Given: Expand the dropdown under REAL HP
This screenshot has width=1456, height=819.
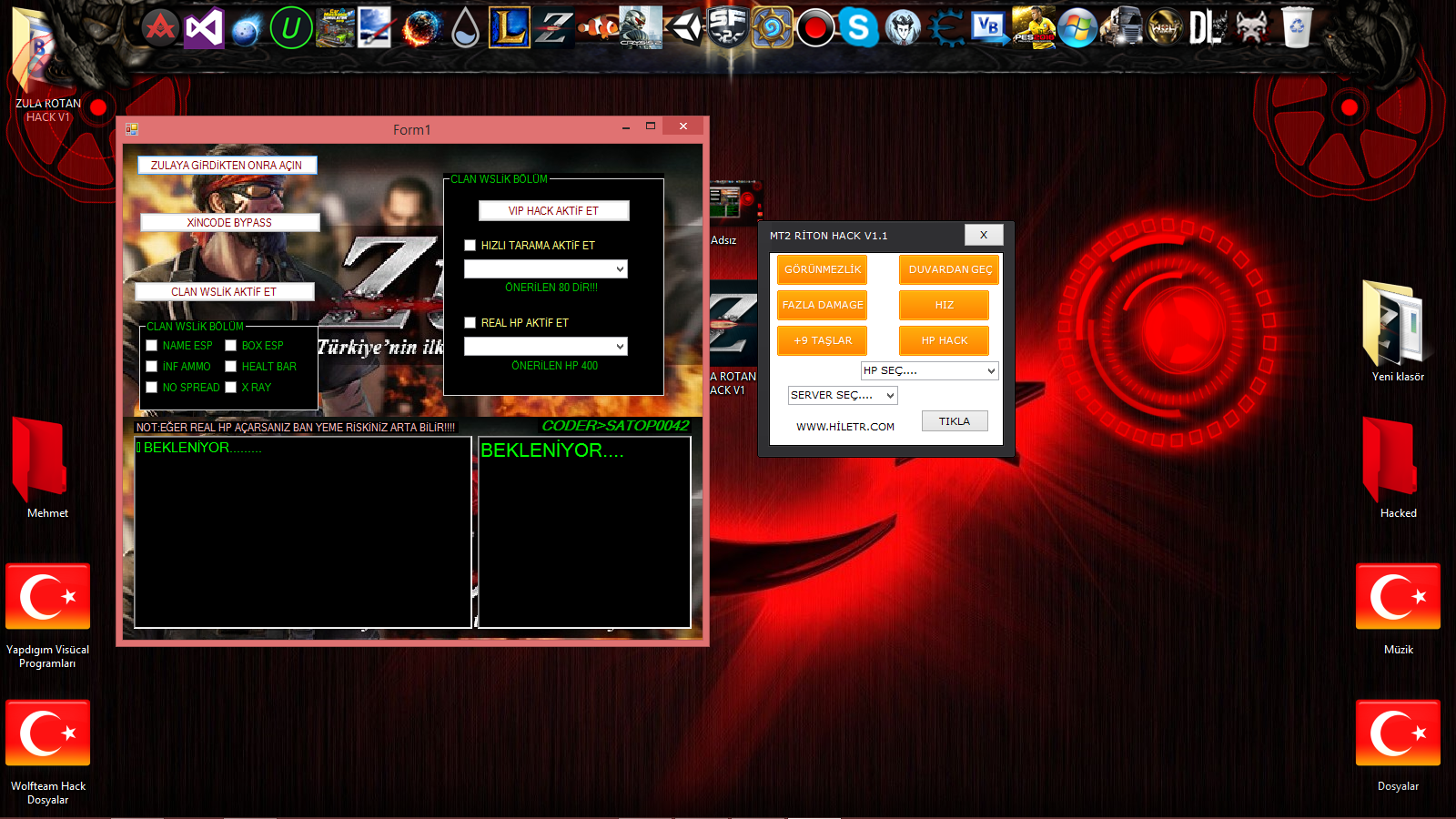Looking at the screenshot, I should (546, 347).
